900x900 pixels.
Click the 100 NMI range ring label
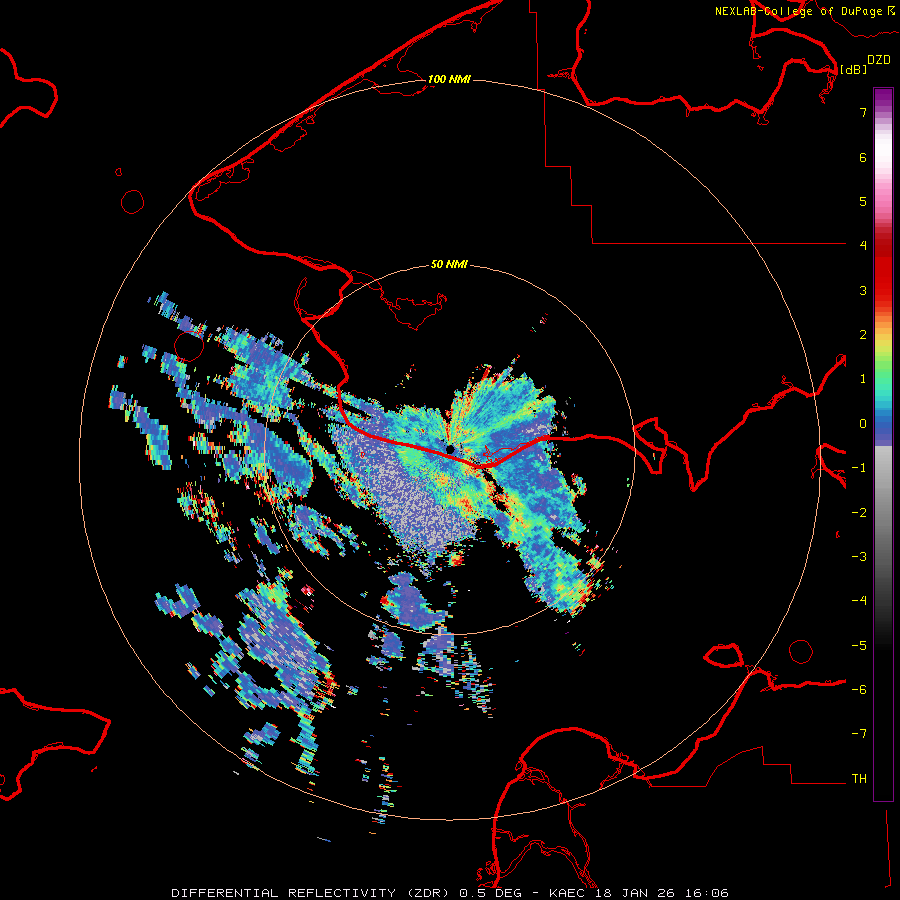[x=449, y=79]
